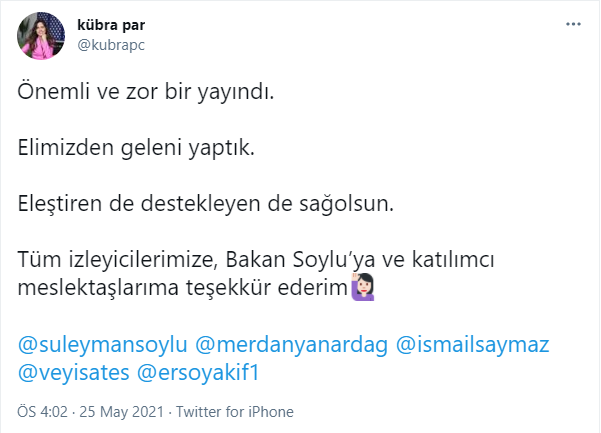Click the line "Önemli ve zor bir yayındı."
This screenshot has height=433, width=601.
click(x=146, y=93)
